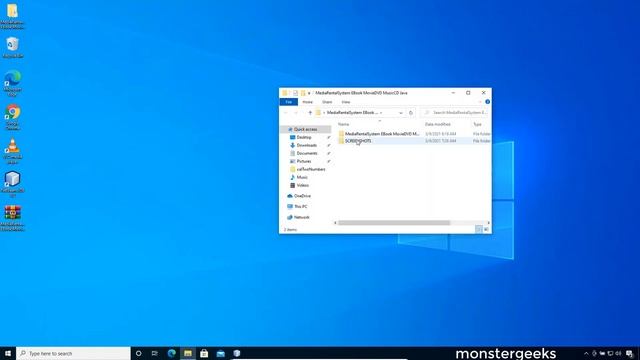Viewport: 640px width, 360px height.
Task: Click the Cortana circle on the taskbar
Action: coord(138,353)
